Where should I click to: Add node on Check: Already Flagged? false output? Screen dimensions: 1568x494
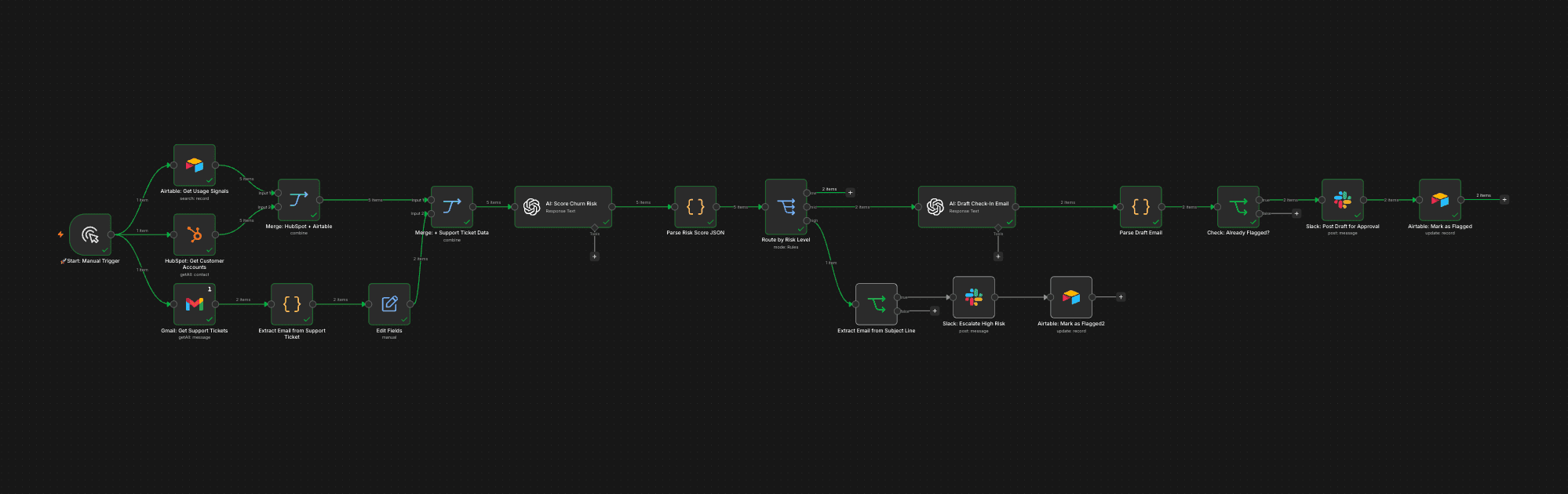1296,213
